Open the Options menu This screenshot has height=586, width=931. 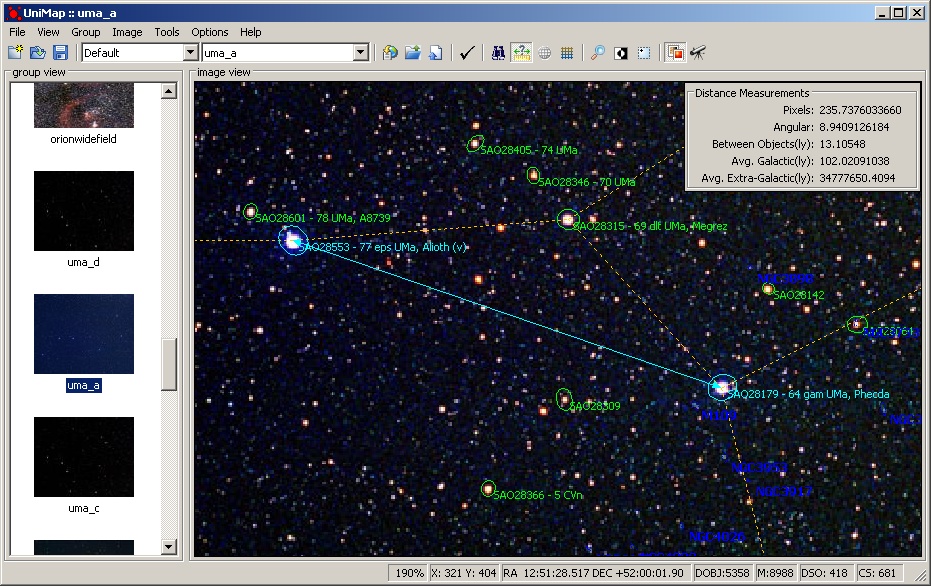pyautogui.click(x=210, y=32)
